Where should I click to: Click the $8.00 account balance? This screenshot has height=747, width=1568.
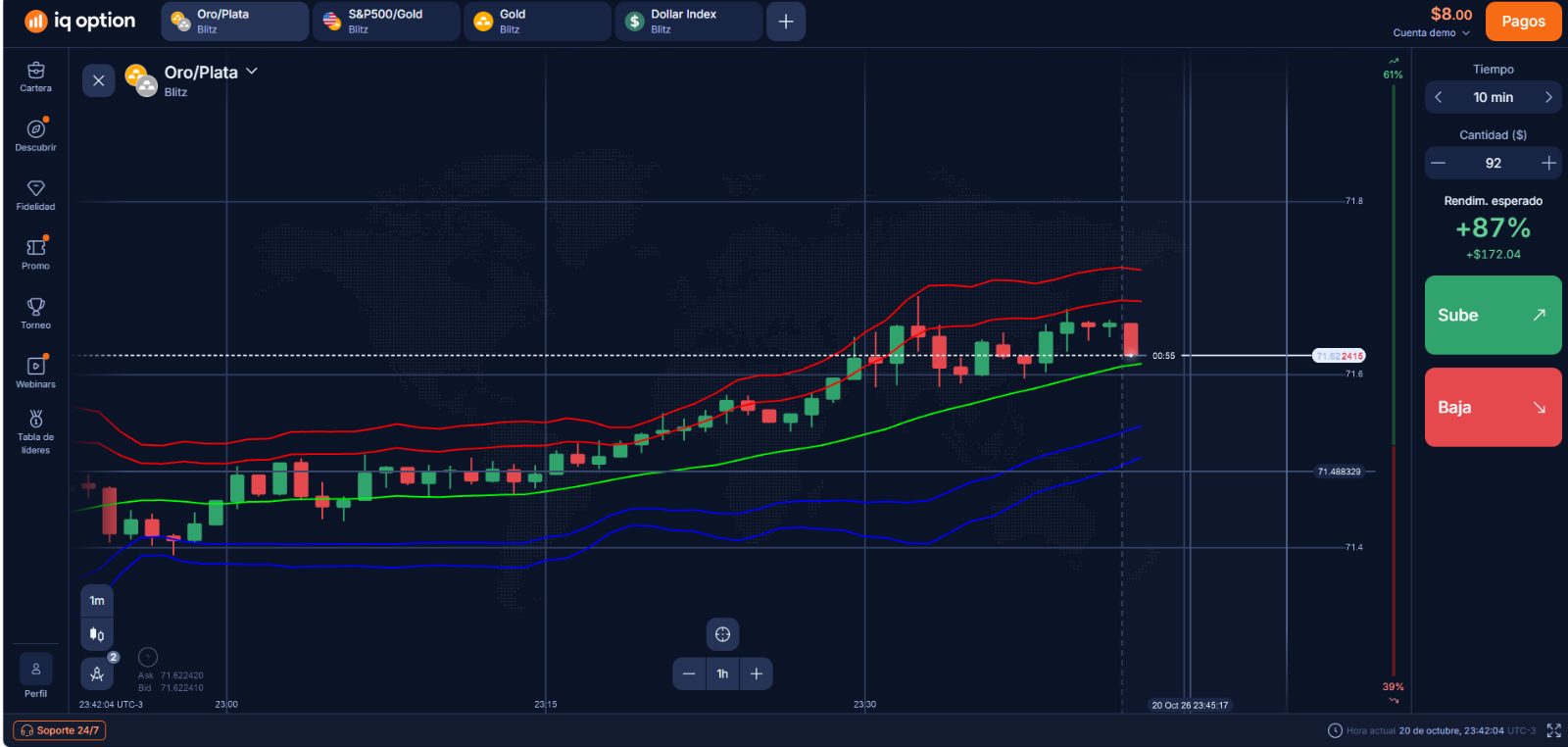pos(1451,14)
